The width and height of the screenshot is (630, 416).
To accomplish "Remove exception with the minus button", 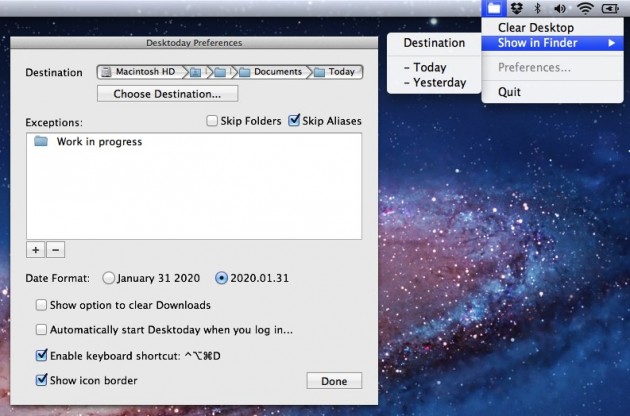I will [x=55, y=250].
